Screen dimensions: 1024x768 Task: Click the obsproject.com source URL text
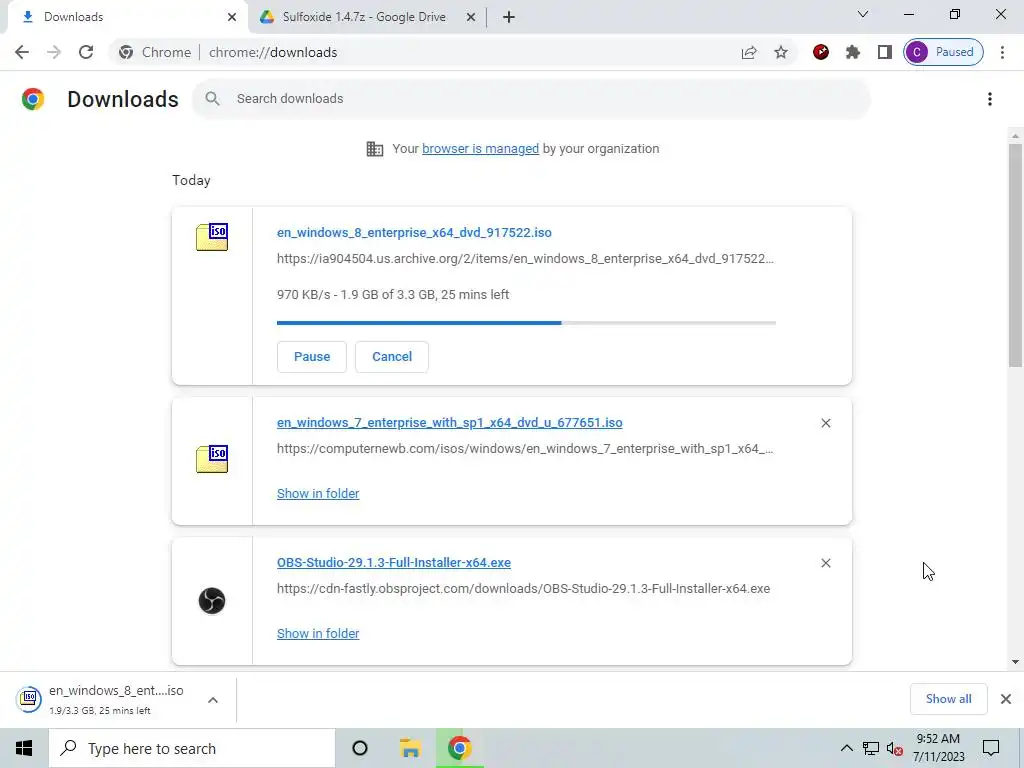coord(523,589)
